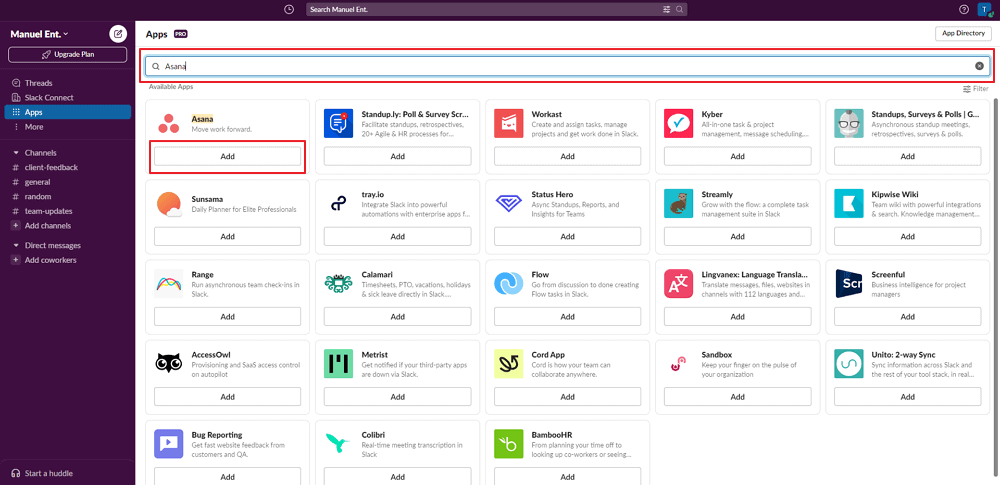Screen dimensions: 1000x485
Task: Click the AccessOwl app icon
Action: point(169,364)
